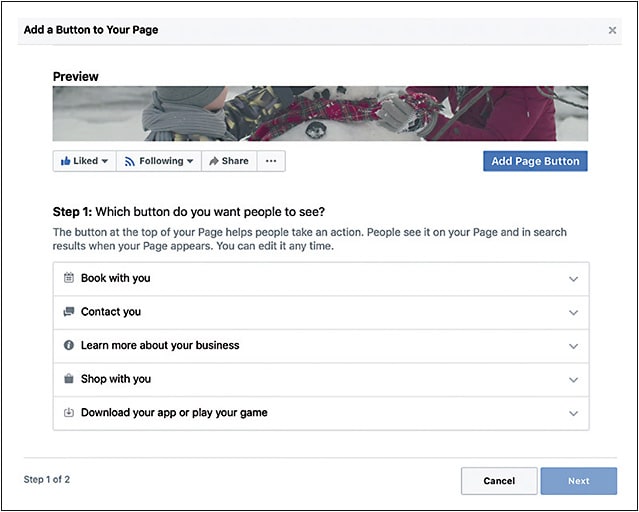Screen dimensions: 639x512
Task: Select the Download your app or play your game label
Action: pyautogui.click(x=174, y=413)
